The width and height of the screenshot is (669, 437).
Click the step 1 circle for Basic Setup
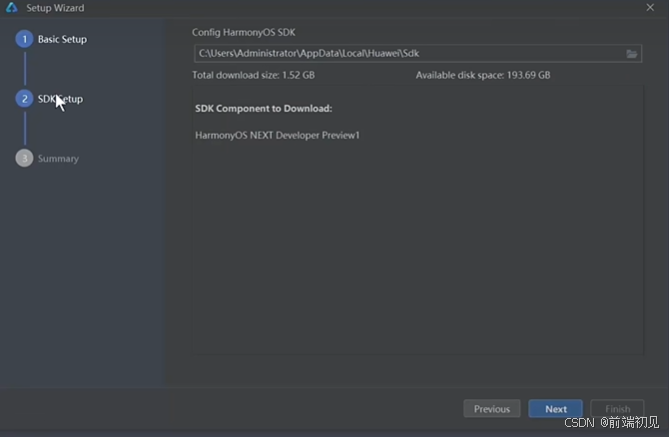24,39
